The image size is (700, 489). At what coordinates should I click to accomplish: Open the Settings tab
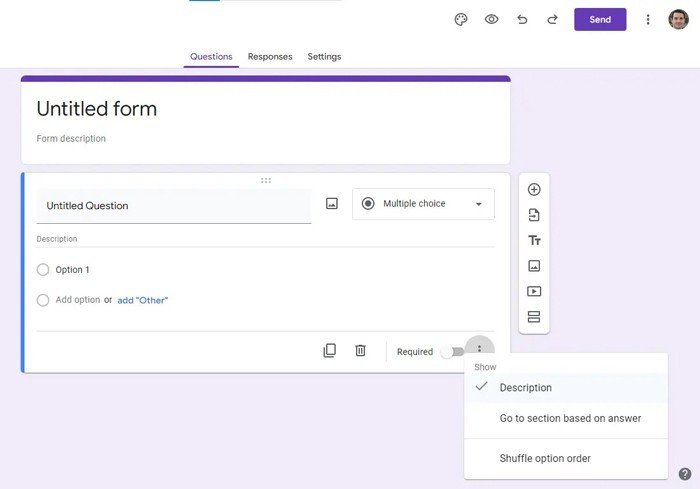tap(324, 57)
